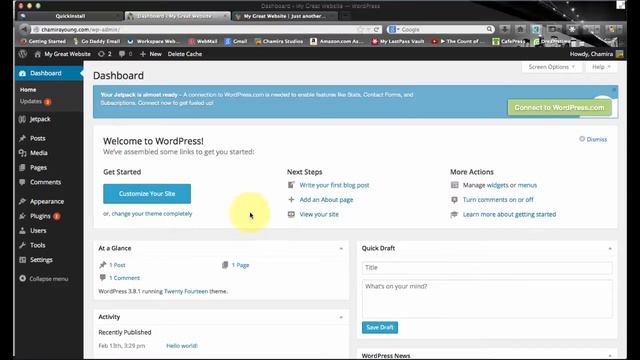This screenshot has height=360, width=640.
Task: Click the Plugins sidebar icon
Action: tap(22, 216)
